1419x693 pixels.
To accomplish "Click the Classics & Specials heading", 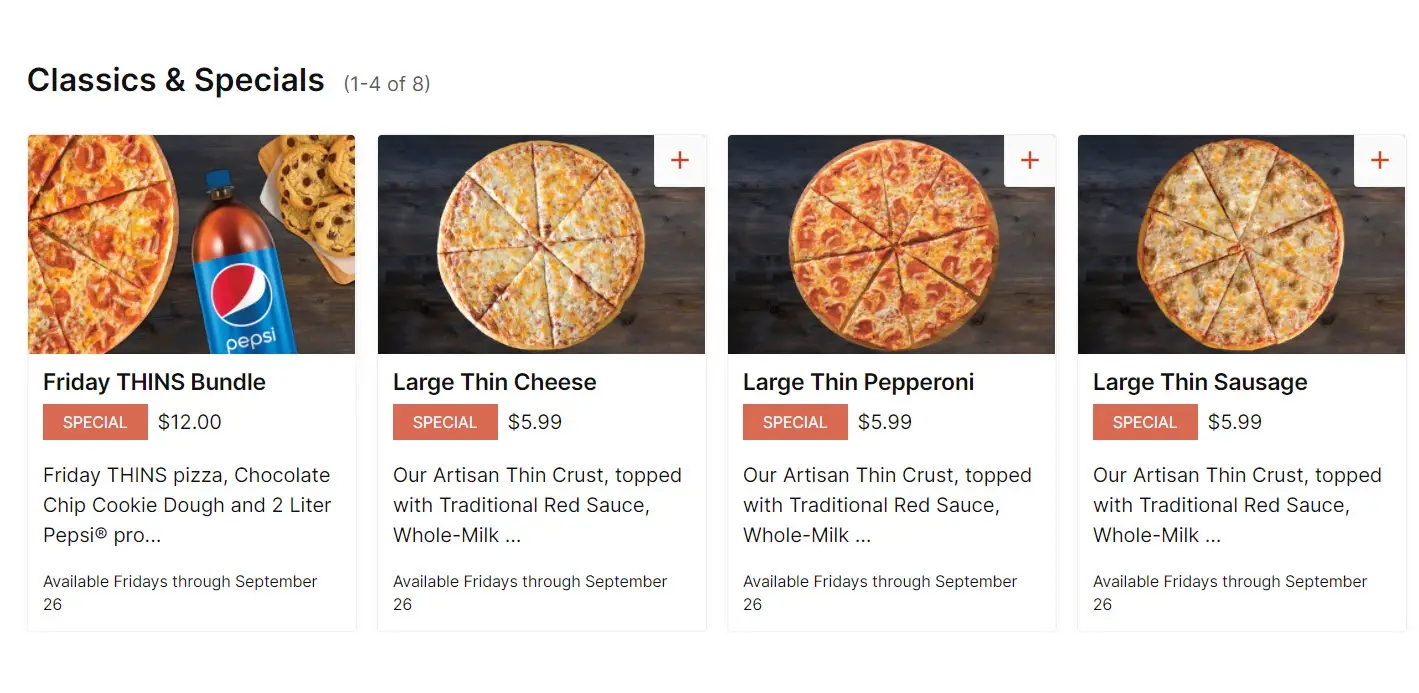I will click(x=176, y=79).
